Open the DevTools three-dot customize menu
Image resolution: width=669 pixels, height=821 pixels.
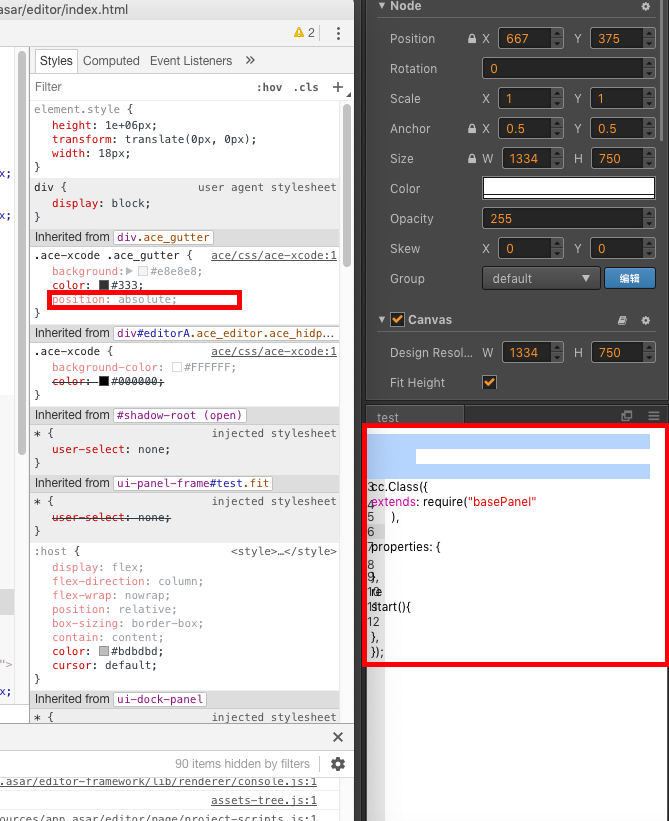(x=338, y=33)
